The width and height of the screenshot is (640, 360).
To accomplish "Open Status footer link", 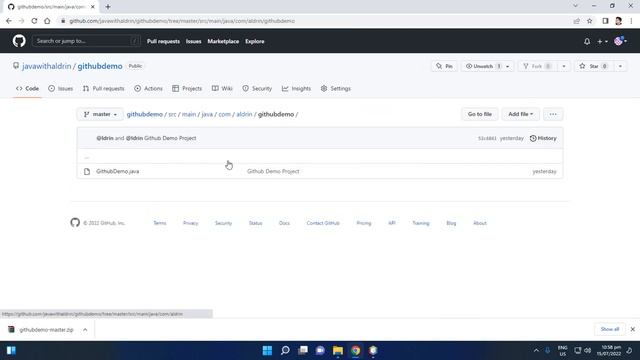I will click(x=256, y=223).
